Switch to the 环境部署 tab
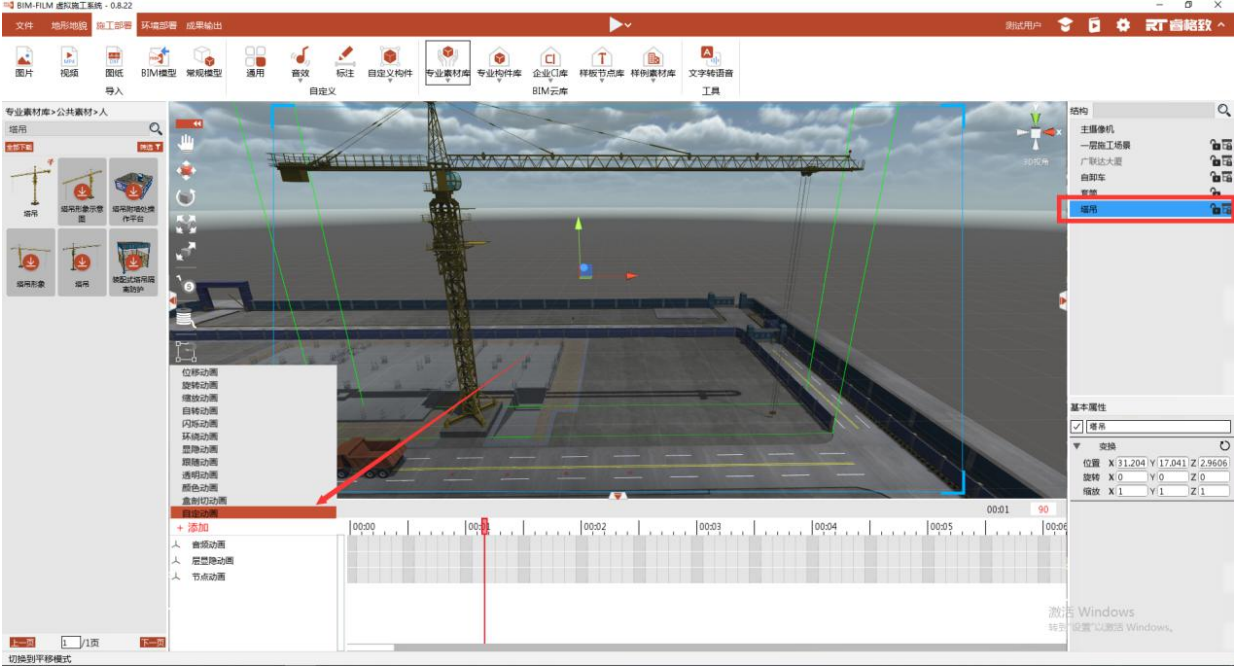1237x666 pixels. pyautogui.click(x=160, y=25)
